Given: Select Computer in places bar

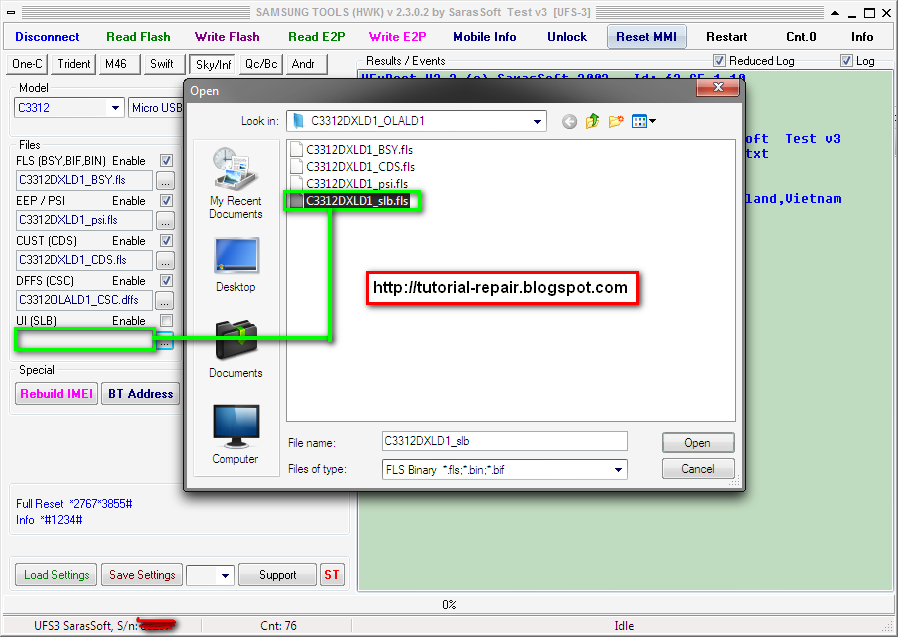Looking at the screenshot, I should point(235,435).
